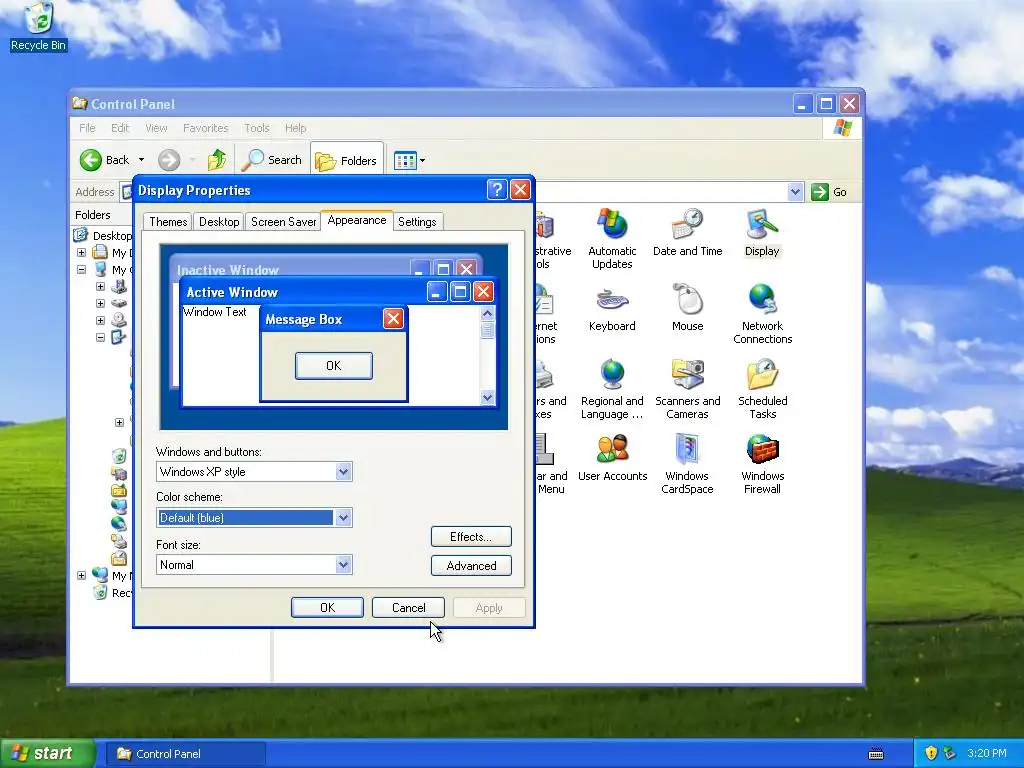
Task: Click the time 3:20 PM in tray
Action: [987, 753]
